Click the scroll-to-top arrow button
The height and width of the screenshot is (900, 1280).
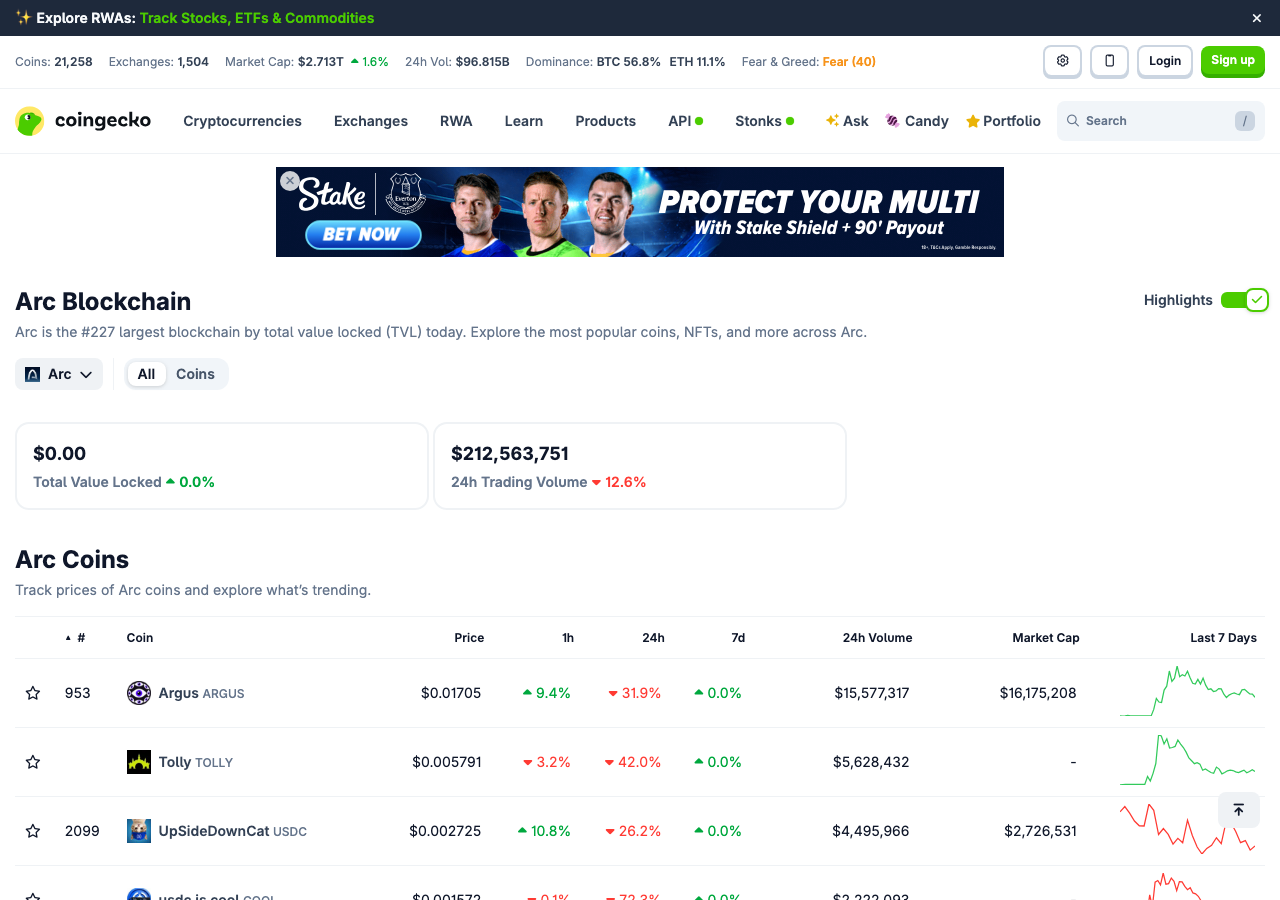click(x=1238, y=810)
